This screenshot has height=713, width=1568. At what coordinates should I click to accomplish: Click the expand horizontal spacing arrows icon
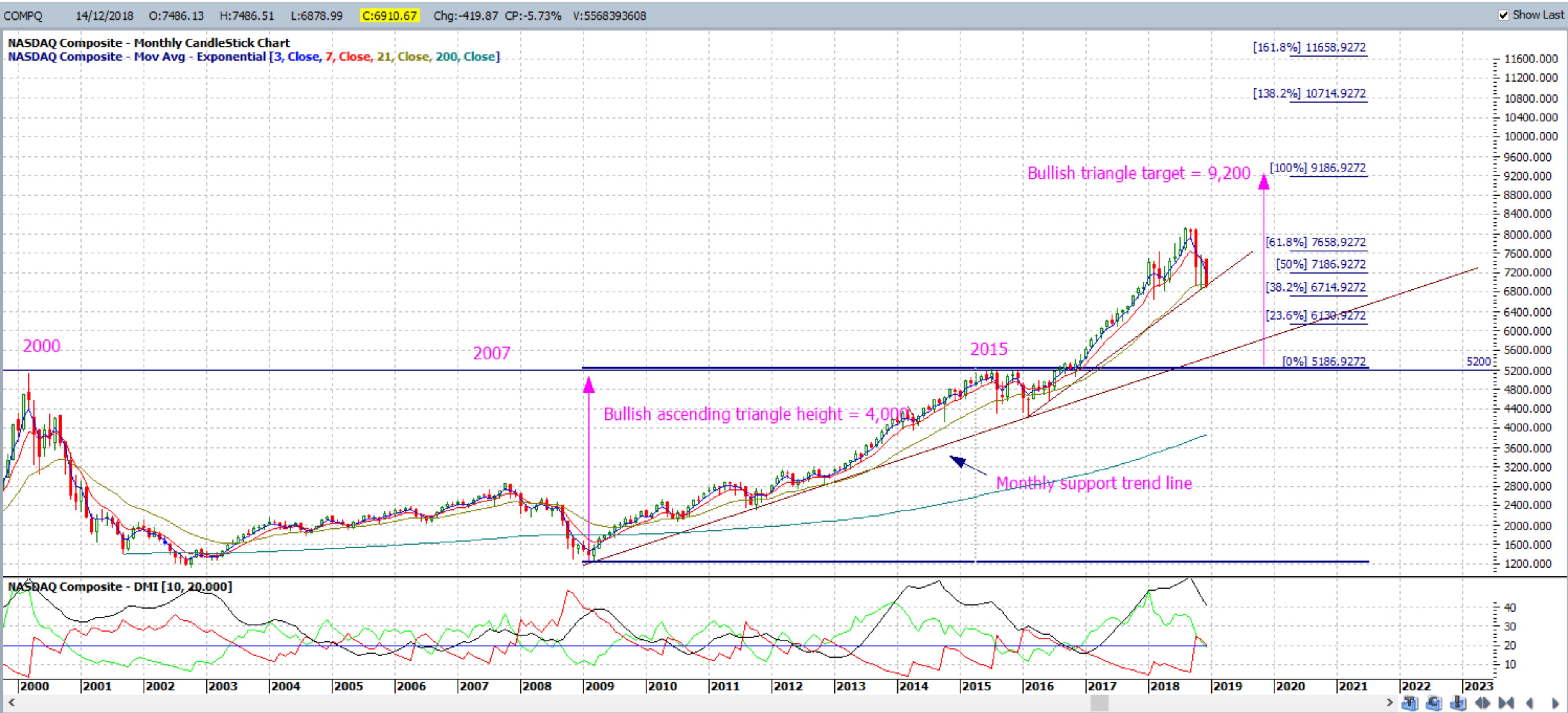(x=1482, y=703)
